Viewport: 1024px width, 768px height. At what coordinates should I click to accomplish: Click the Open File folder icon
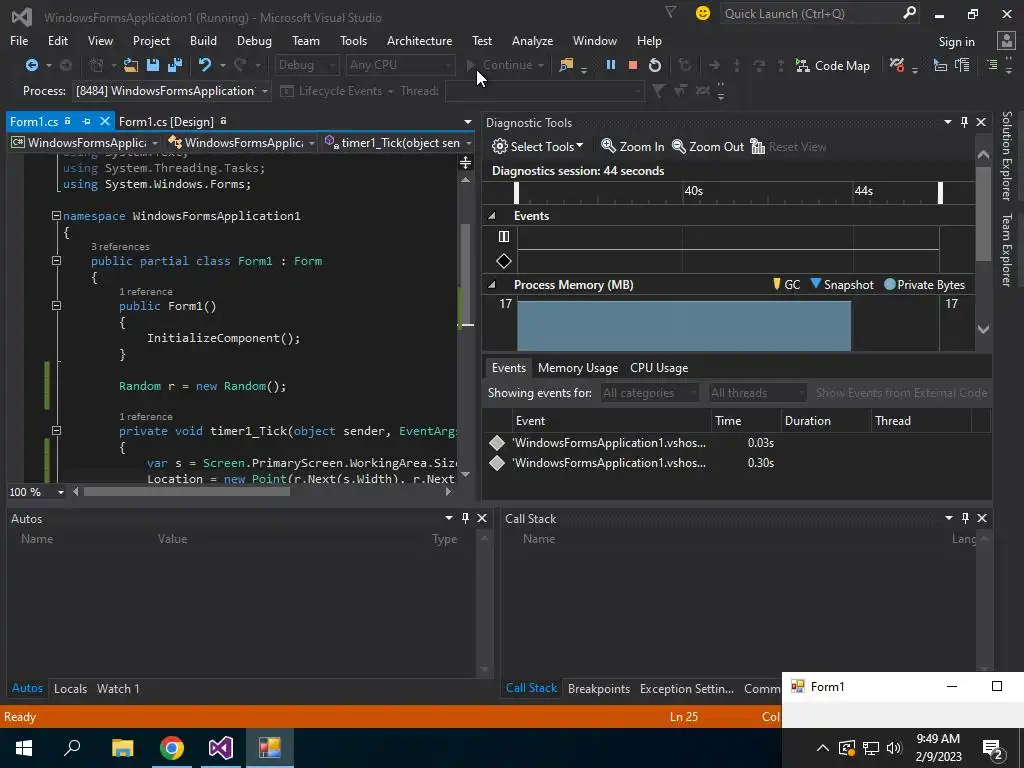tap(131, 65)
